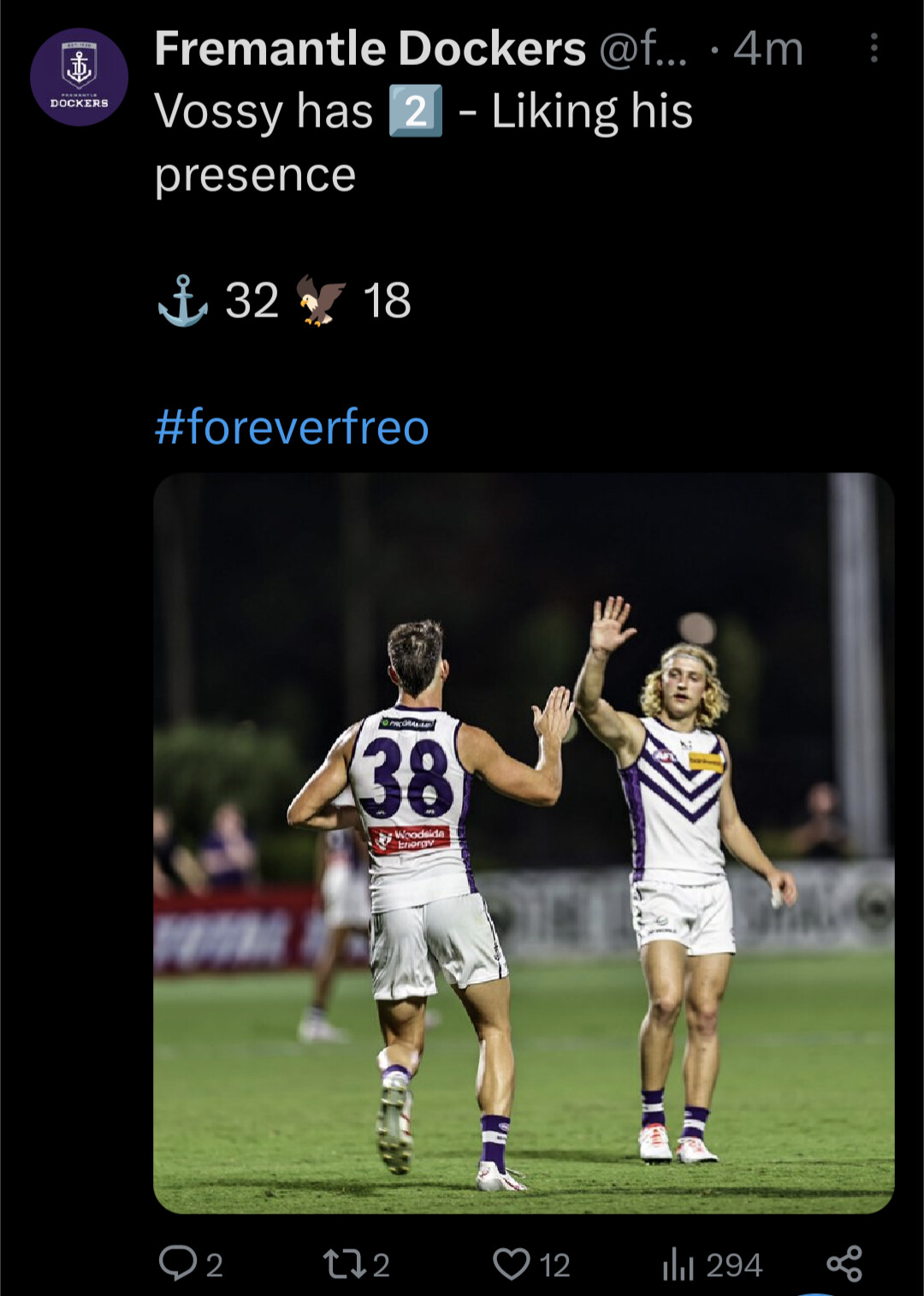The image size is (924, 1296).
Task: Click the reply speech bubble icon
Action: click(x=178, y=1263)
